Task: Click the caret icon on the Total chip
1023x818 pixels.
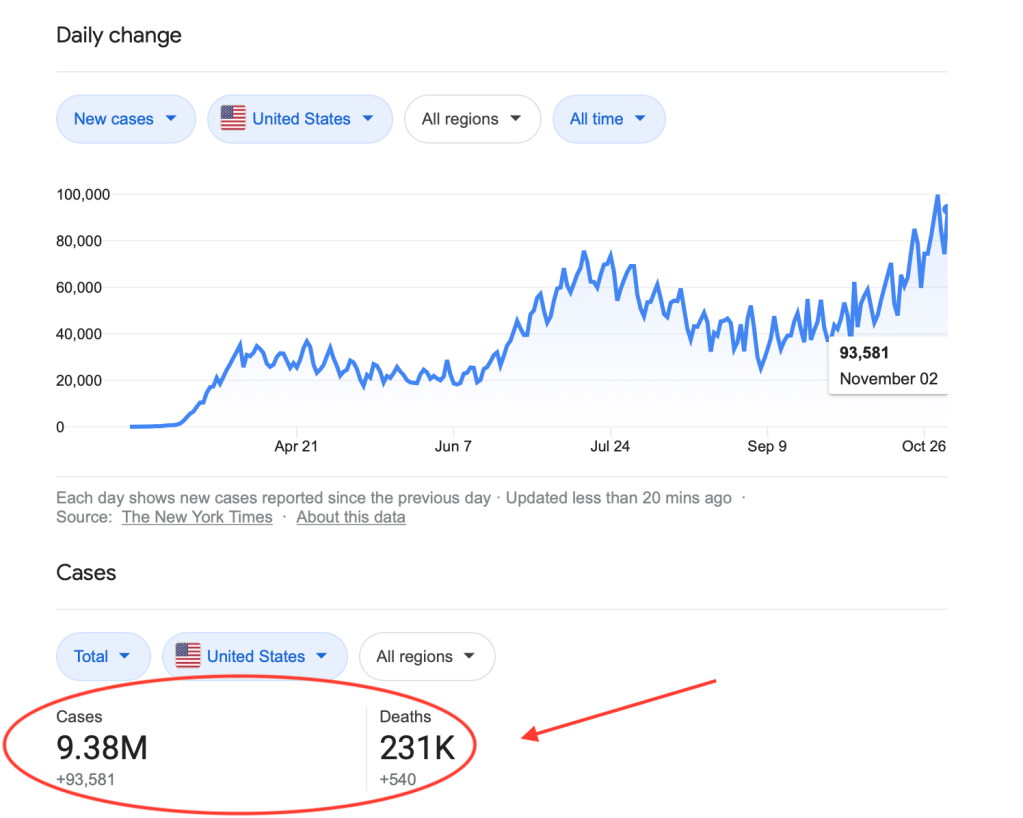Action: [125, 656]
